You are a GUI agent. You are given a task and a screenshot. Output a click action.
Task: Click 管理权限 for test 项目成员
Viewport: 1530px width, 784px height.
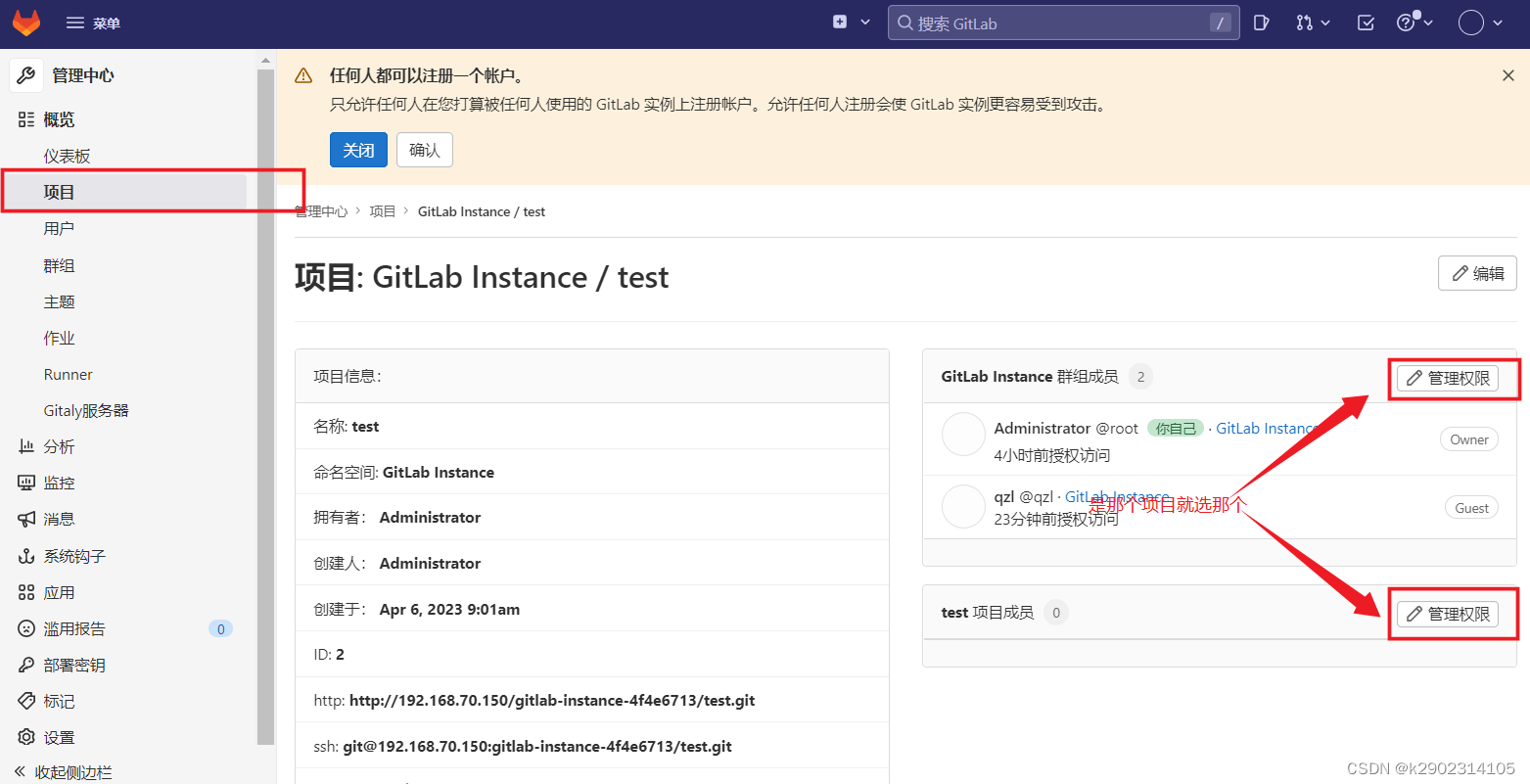[x=1447, y=614]
